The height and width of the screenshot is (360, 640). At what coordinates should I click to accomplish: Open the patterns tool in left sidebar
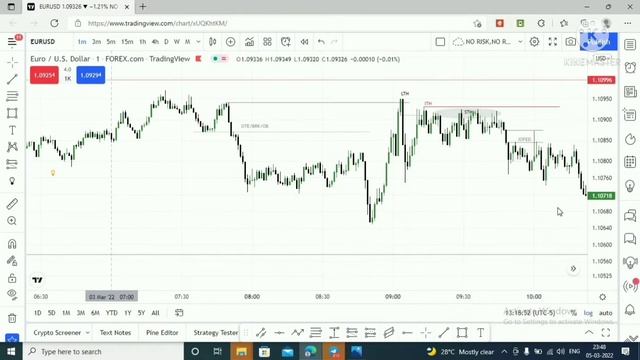click(12, 147)
